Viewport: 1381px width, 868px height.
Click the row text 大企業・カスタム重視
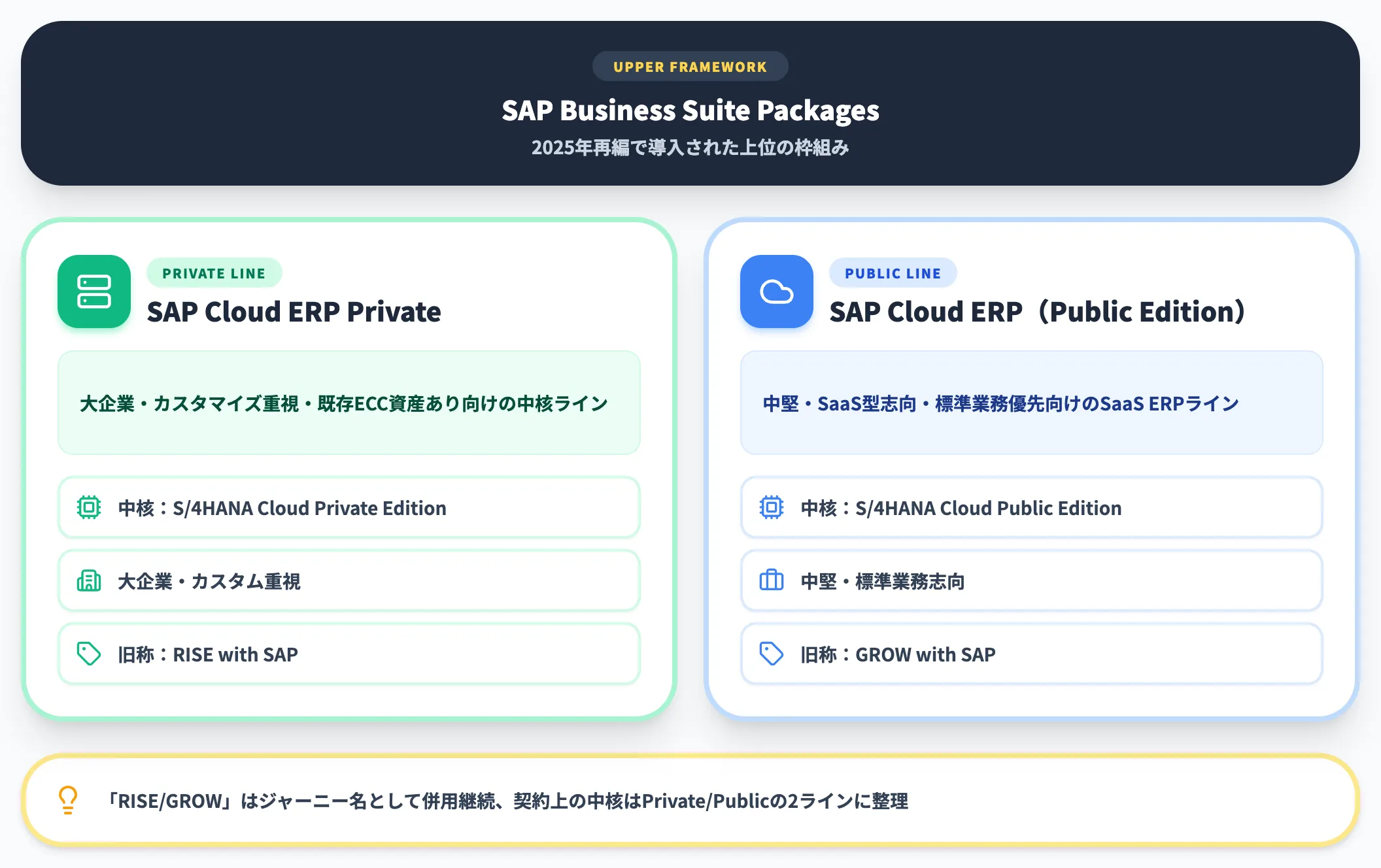pyautogui.click(x=209, y=581)
